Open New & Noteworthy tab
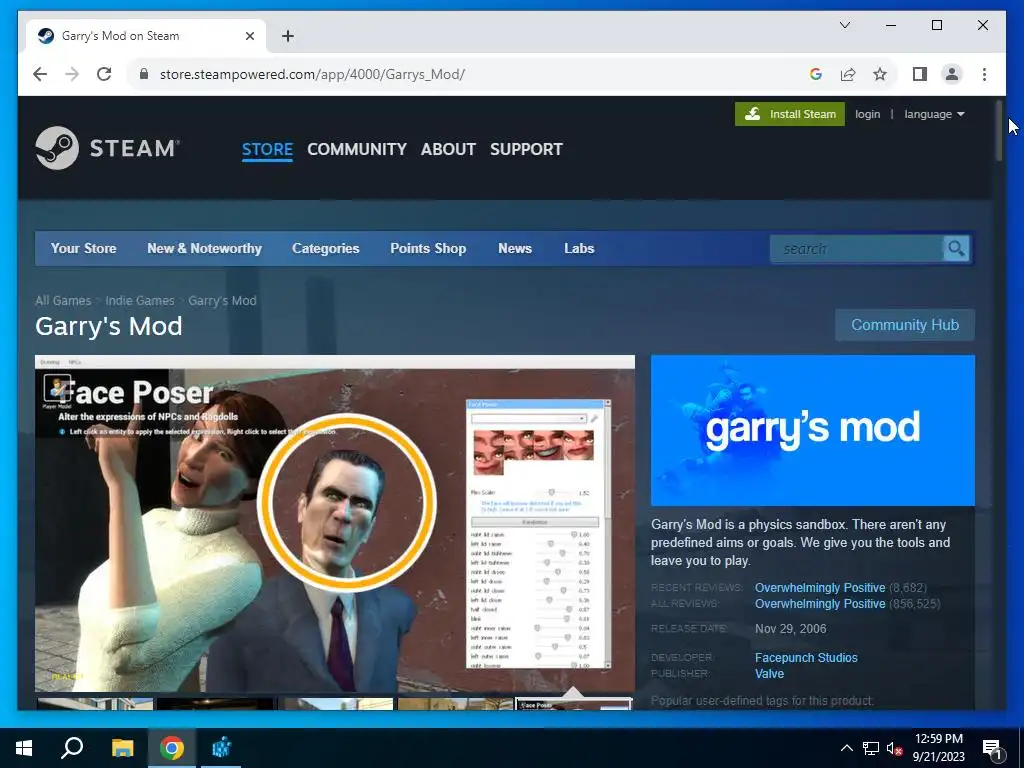The width and height of the screenshot is (1024, 768). (204, 248)
